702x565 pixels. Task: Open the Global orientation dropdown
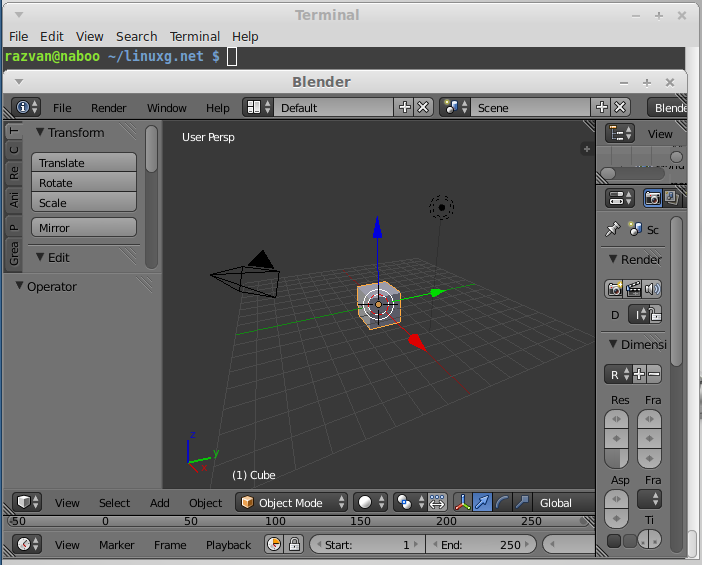(x=562, y=502)
